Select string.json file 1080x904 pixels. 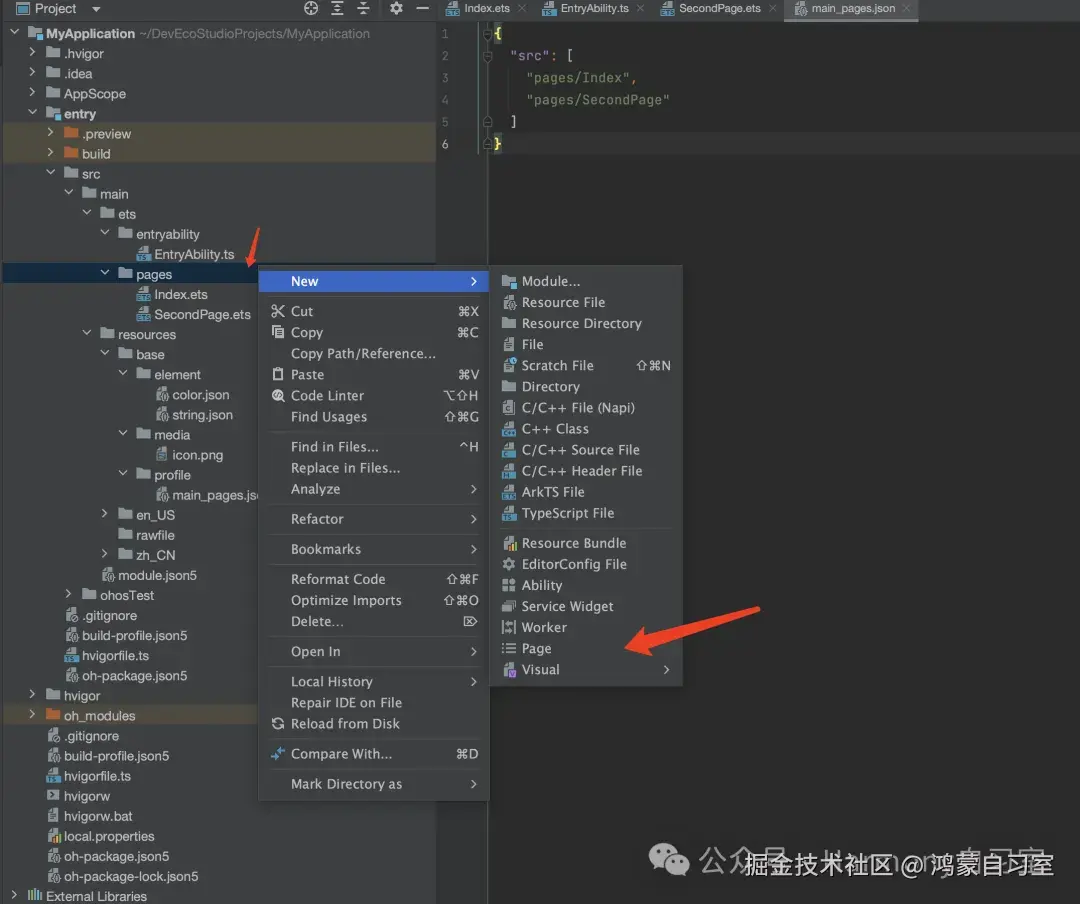[194, 415]
